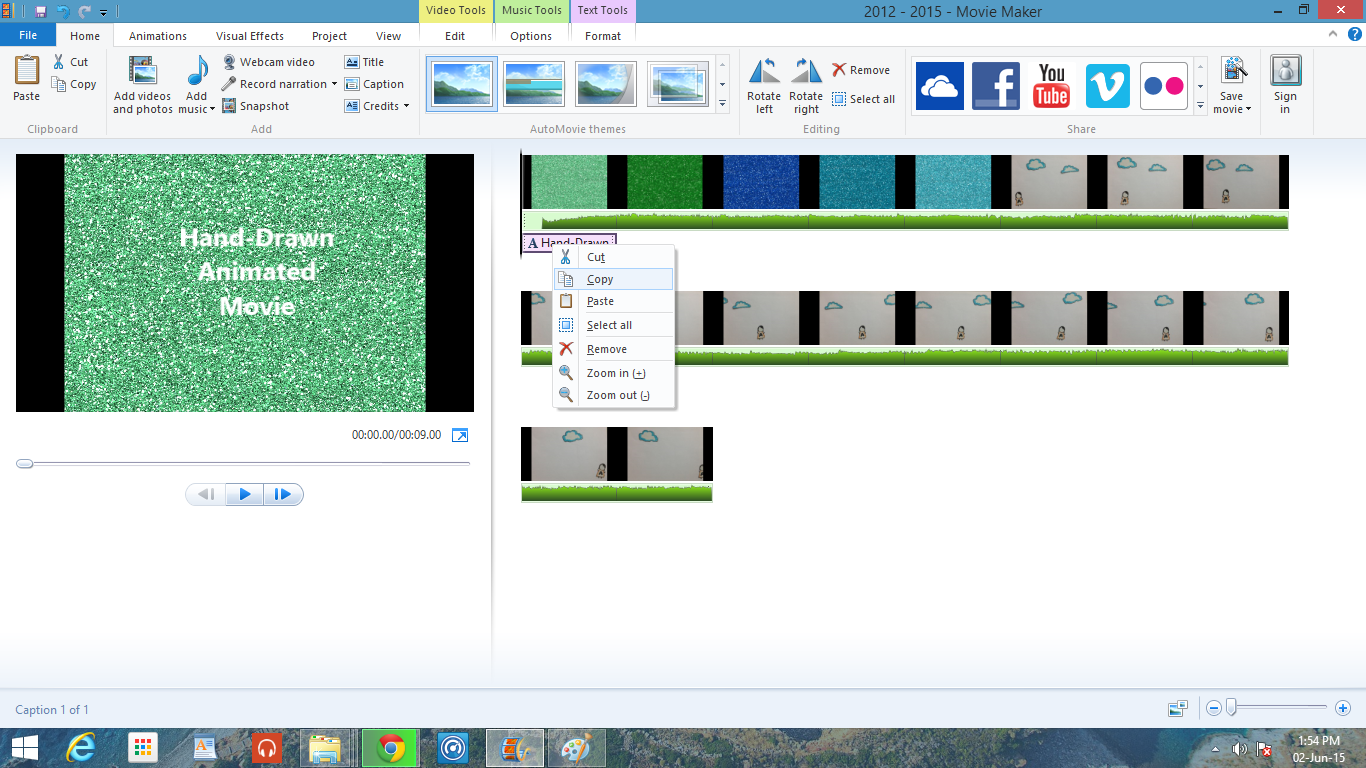This screenshot has width=1366, height=768.
Task: Open the Add music dropdown arrow
Action: click(212, 110)
